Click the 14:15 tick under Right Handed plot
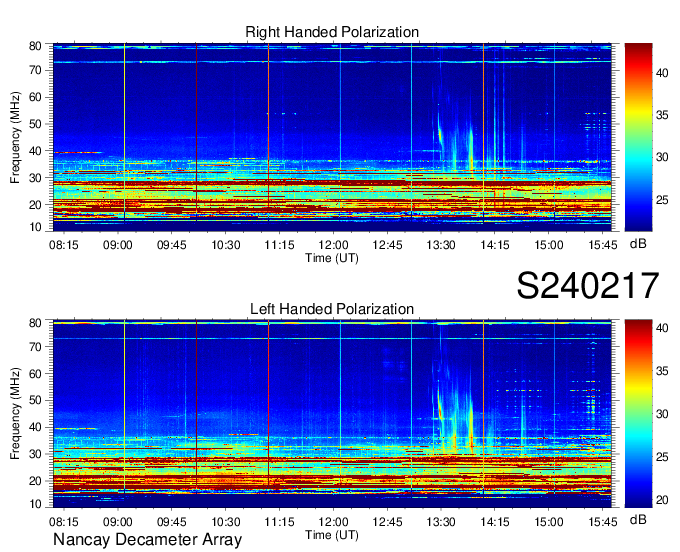This screenshot has width=680, height=552. pyautogui.click(x=495, y=245)
